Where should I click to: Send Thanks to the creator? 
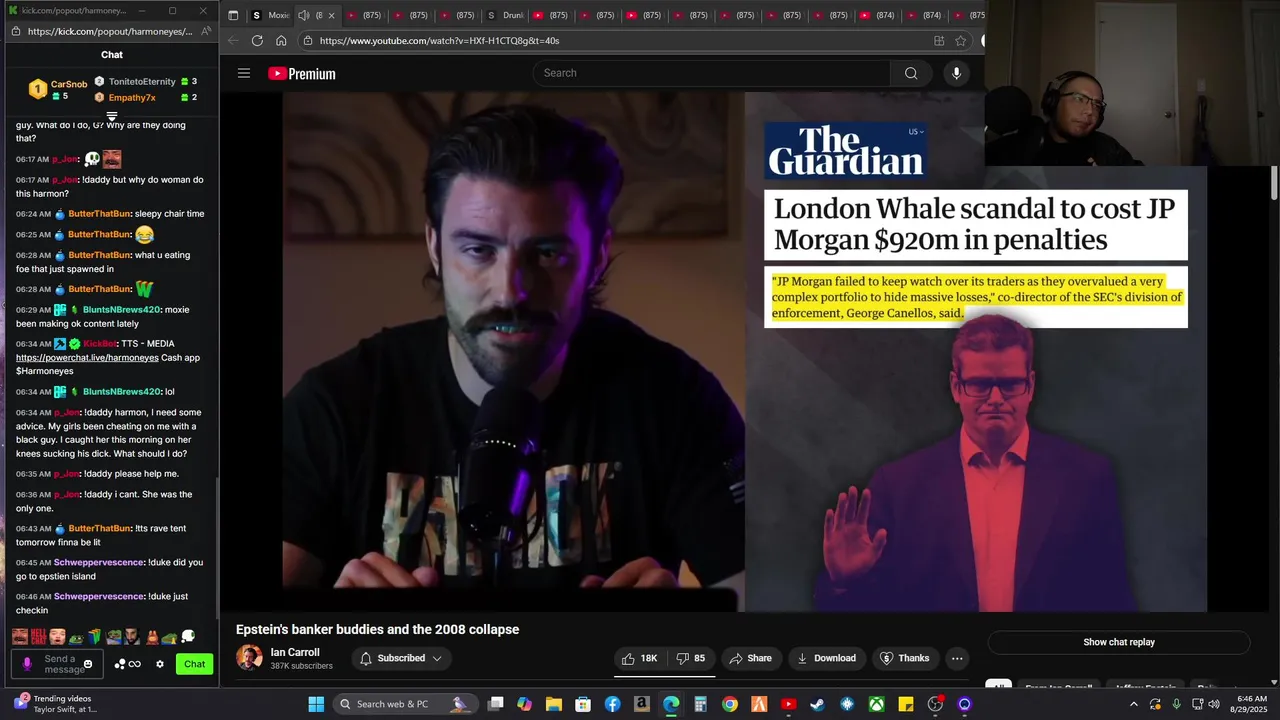(x=905, y=658)
